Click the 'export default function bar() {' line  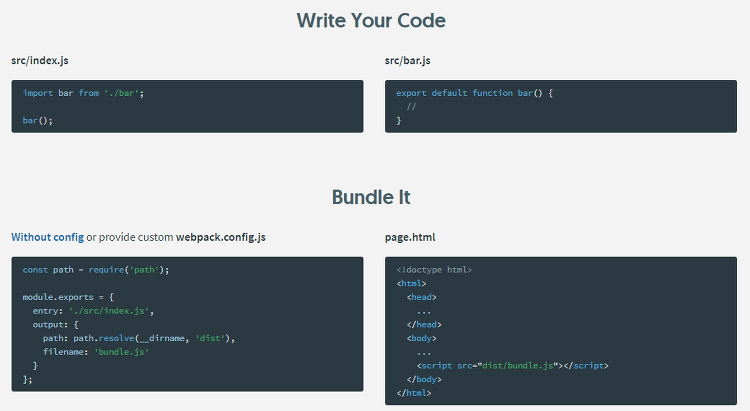click(474, 93)
